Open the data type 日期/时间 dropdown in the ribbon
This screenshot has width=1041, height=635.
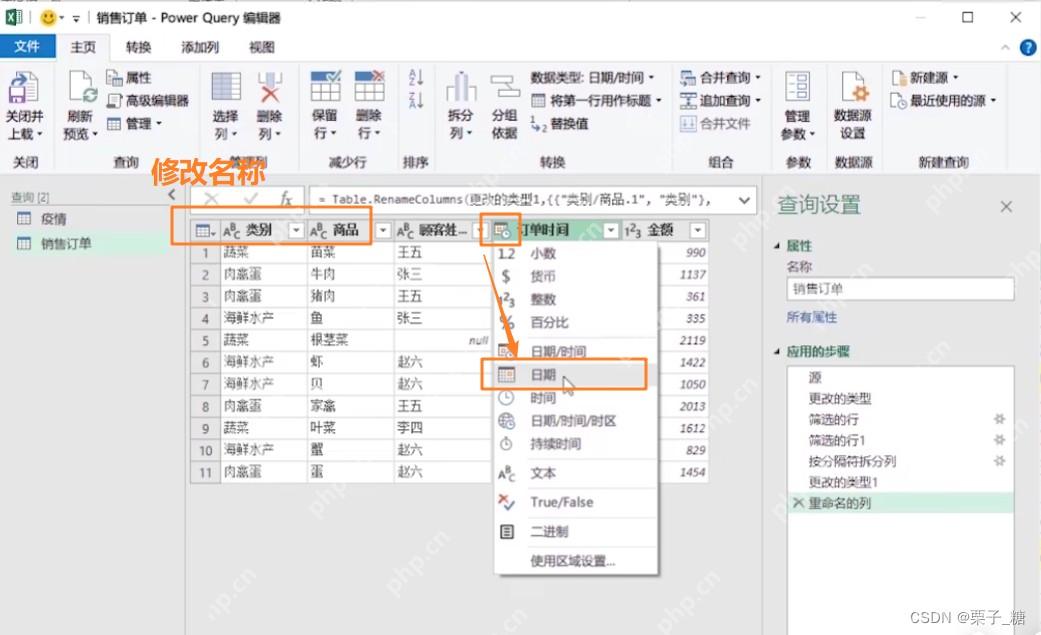point(592,78)
